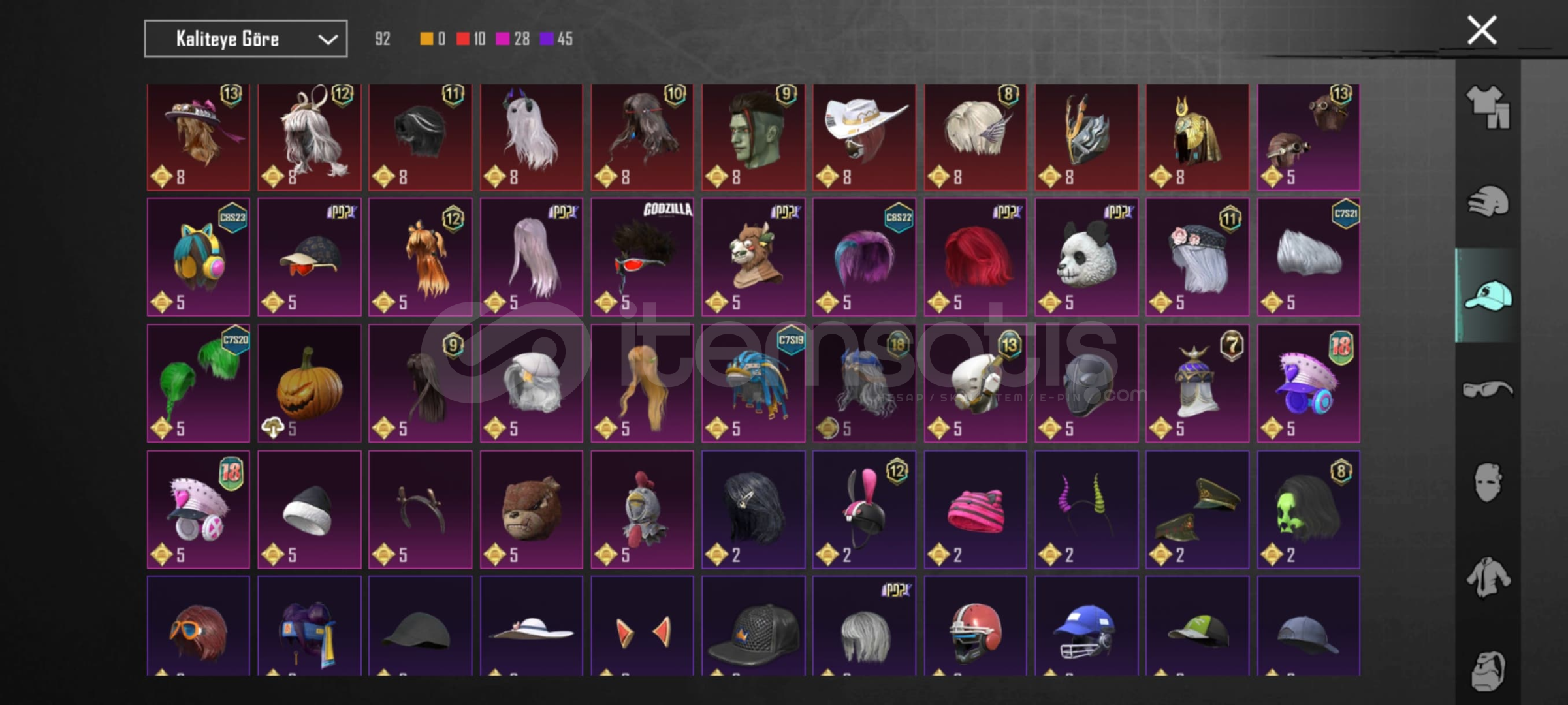Choose the Godzilla black hair with red glasses

pyautogui.click(x=642, y=257)
